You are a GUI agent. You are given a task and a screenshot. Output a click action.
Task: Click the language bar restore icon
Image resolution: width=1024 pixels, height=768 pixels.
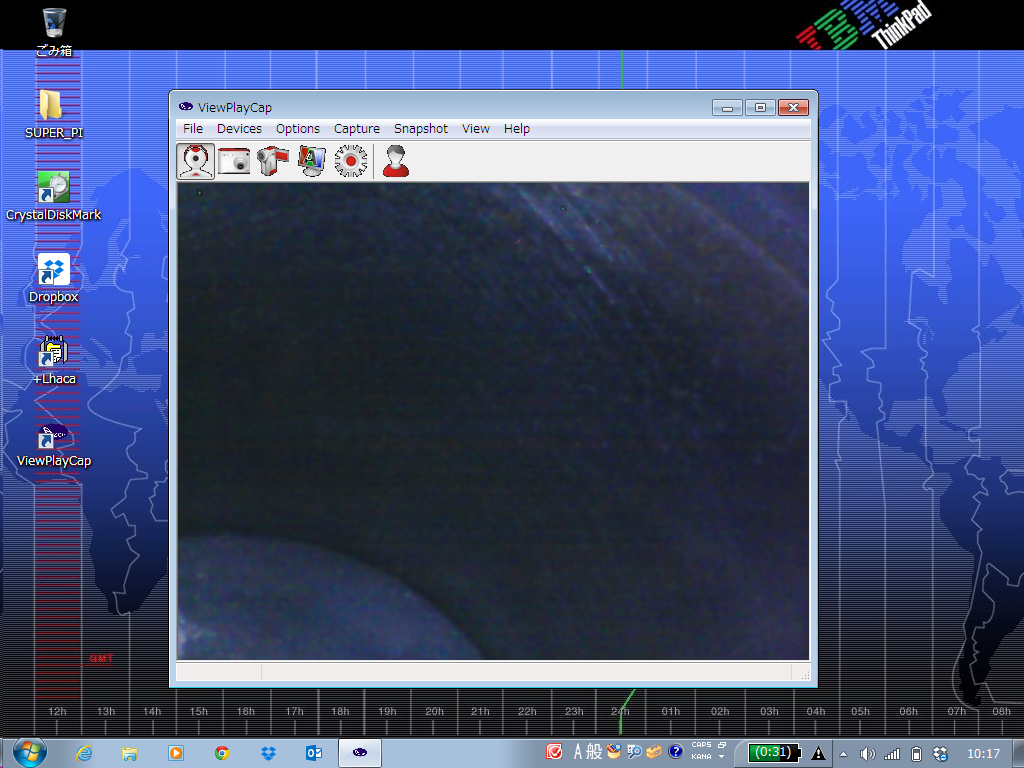(x=722, y=744)
